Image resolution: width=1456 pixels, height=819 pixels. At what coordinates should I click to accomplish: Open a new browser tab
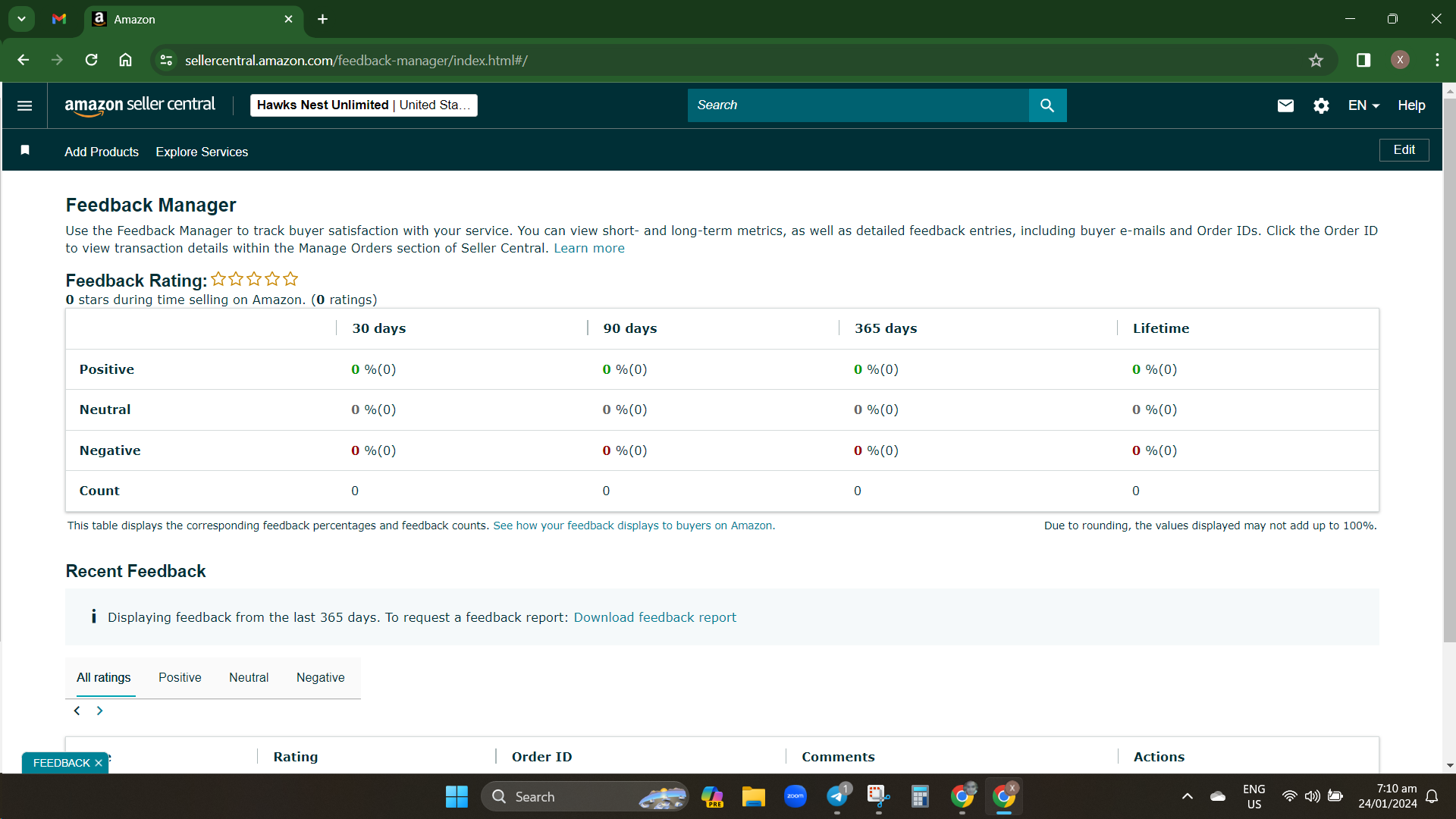[322, 19]
